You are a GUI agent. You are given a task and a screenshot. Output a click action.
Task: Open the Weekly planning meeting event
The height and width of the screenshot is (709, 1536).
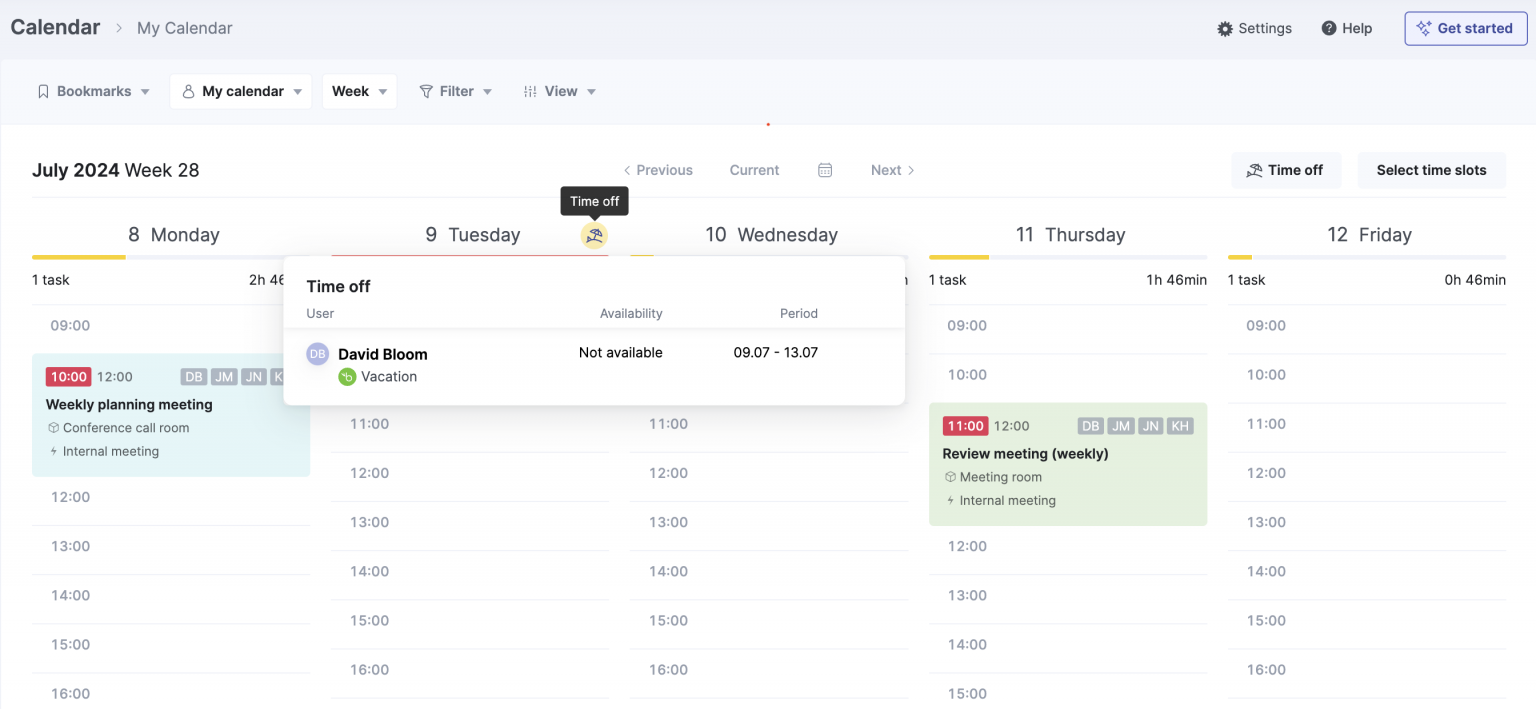[x=129, y=404]
